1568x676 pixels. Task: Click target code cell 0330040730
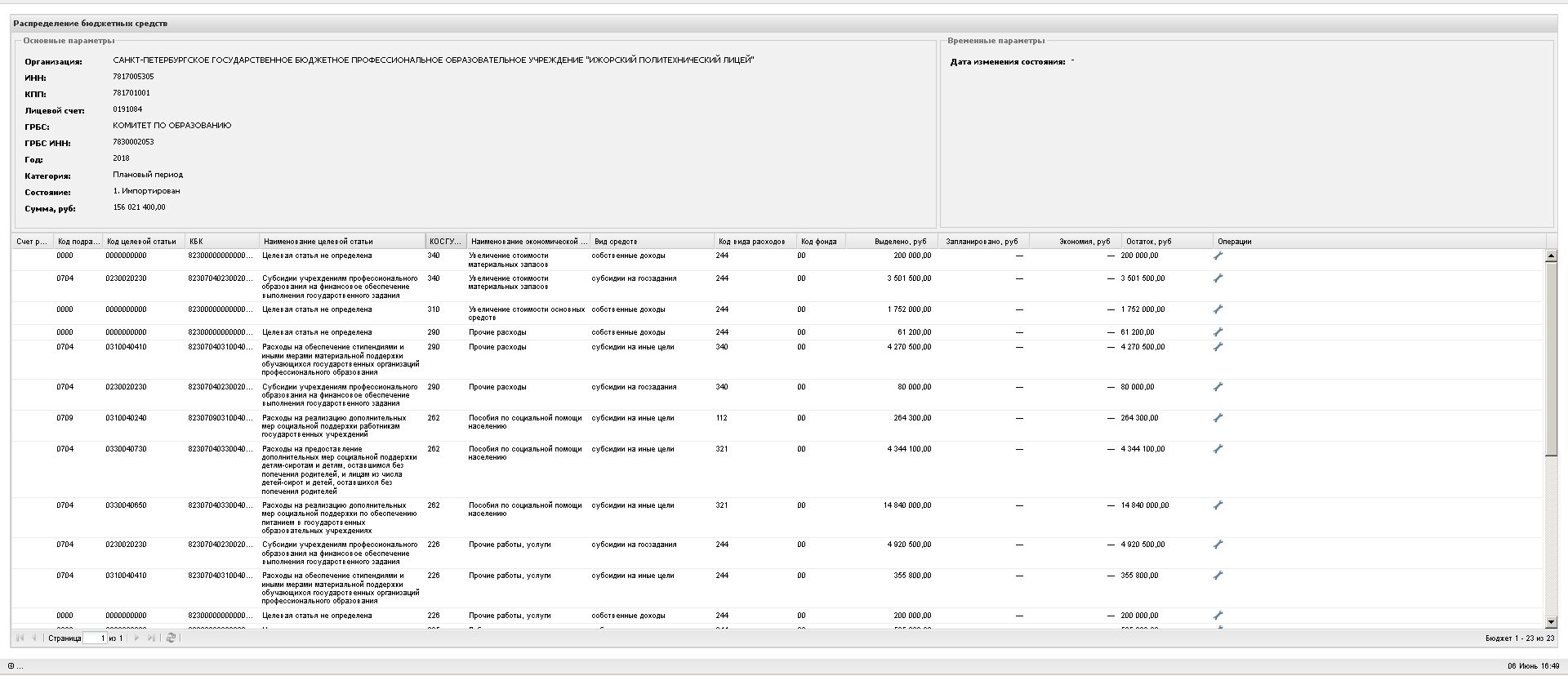[x=127, y=449]
